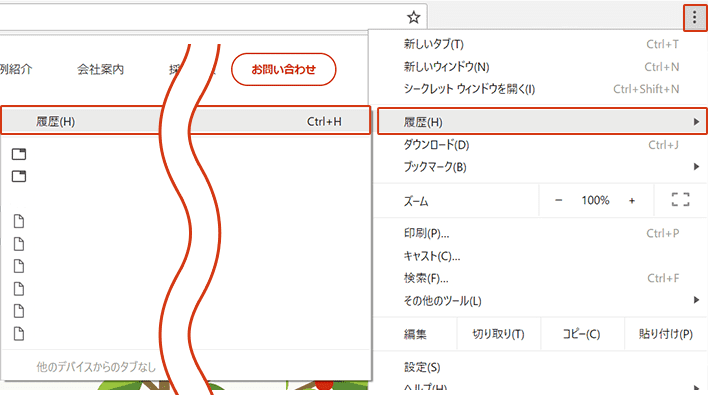The height and width of the screenshot is (395, 708).
Task: Click 貼り付け(P) edit button
Action: pos(666,334)
